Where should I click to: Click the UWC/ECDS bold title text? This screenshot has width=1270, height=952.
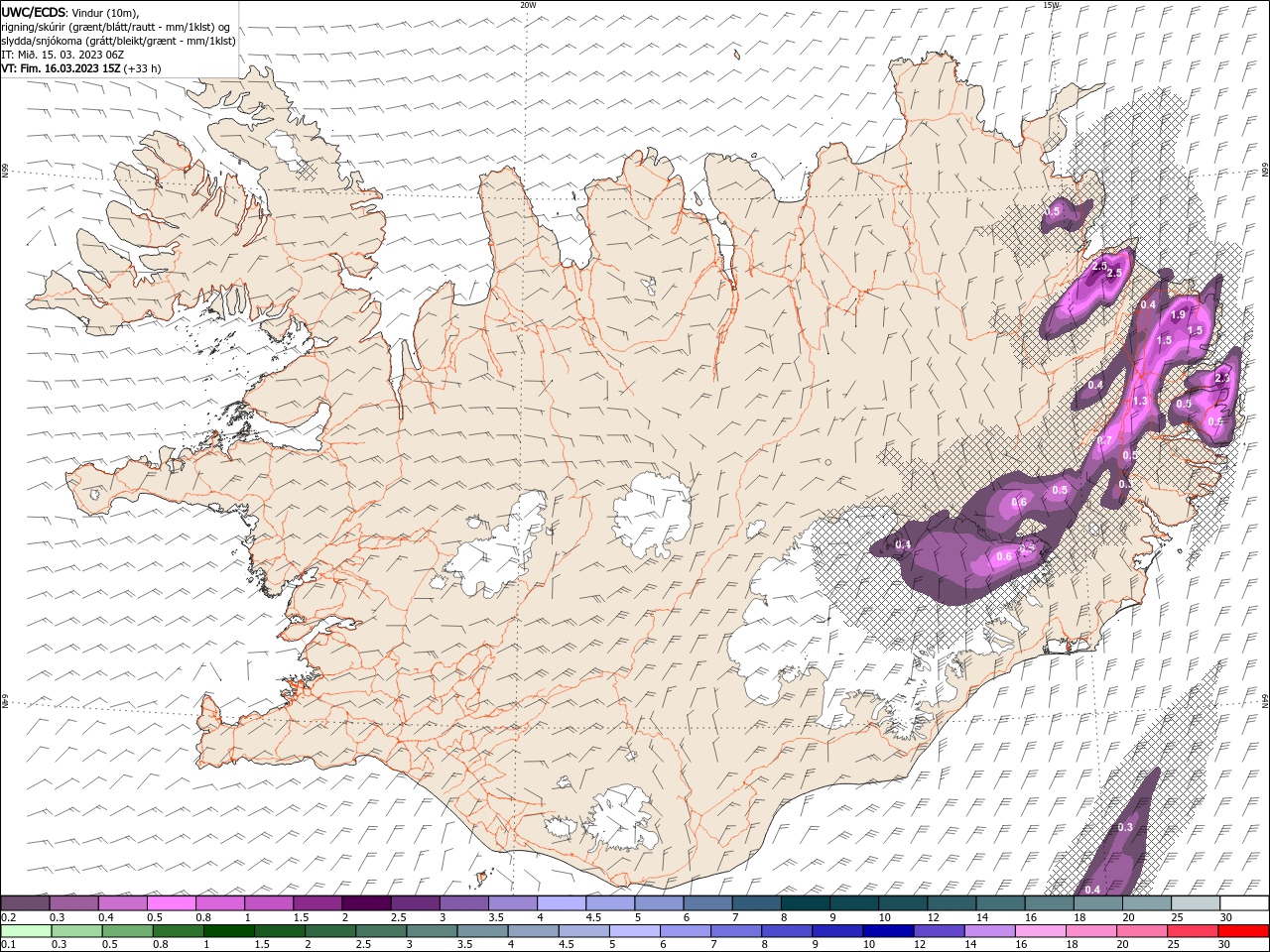tap(34, 11)
